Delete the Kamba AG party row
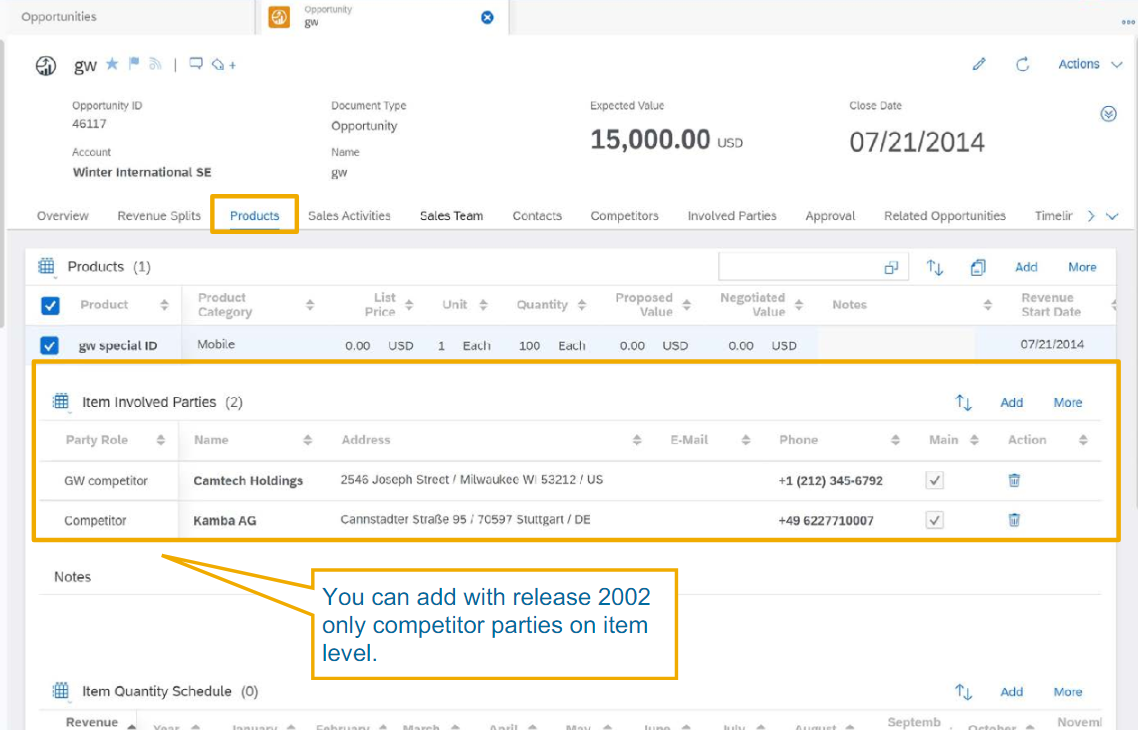The image size is (1138, 730). click(x=1014, y=520)
